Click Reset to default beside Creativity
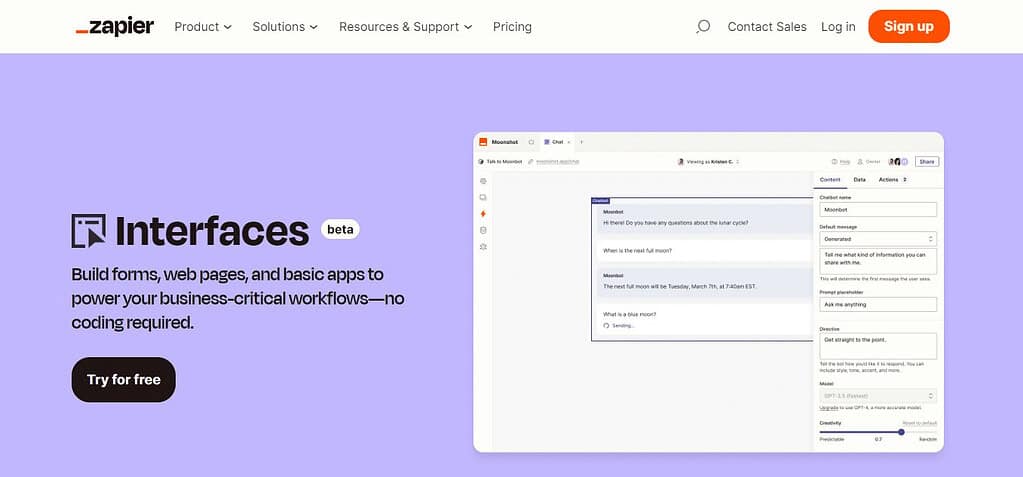 [919, 423]
